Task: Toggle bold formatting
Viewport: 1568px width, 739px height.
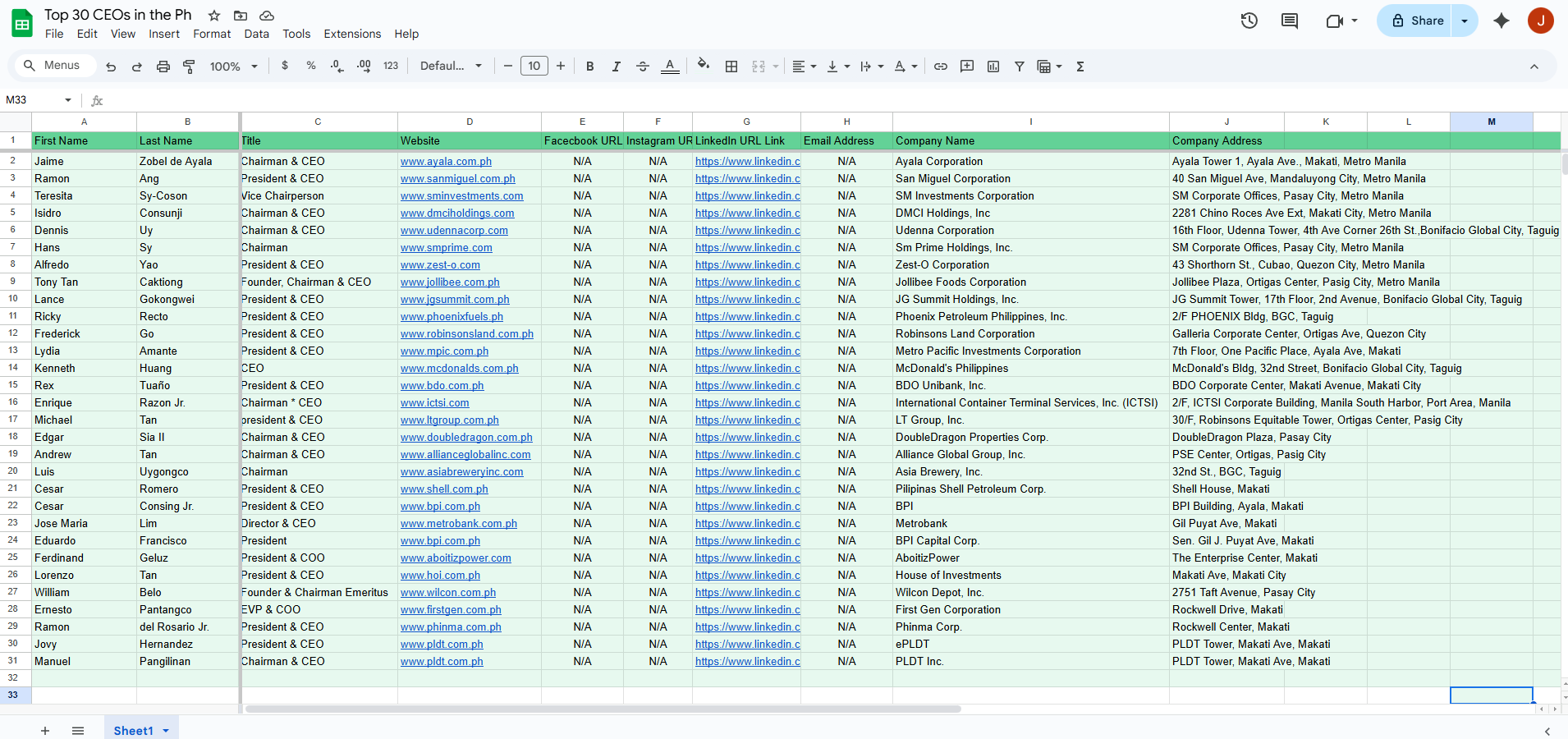Action: (x=589, y=67)
